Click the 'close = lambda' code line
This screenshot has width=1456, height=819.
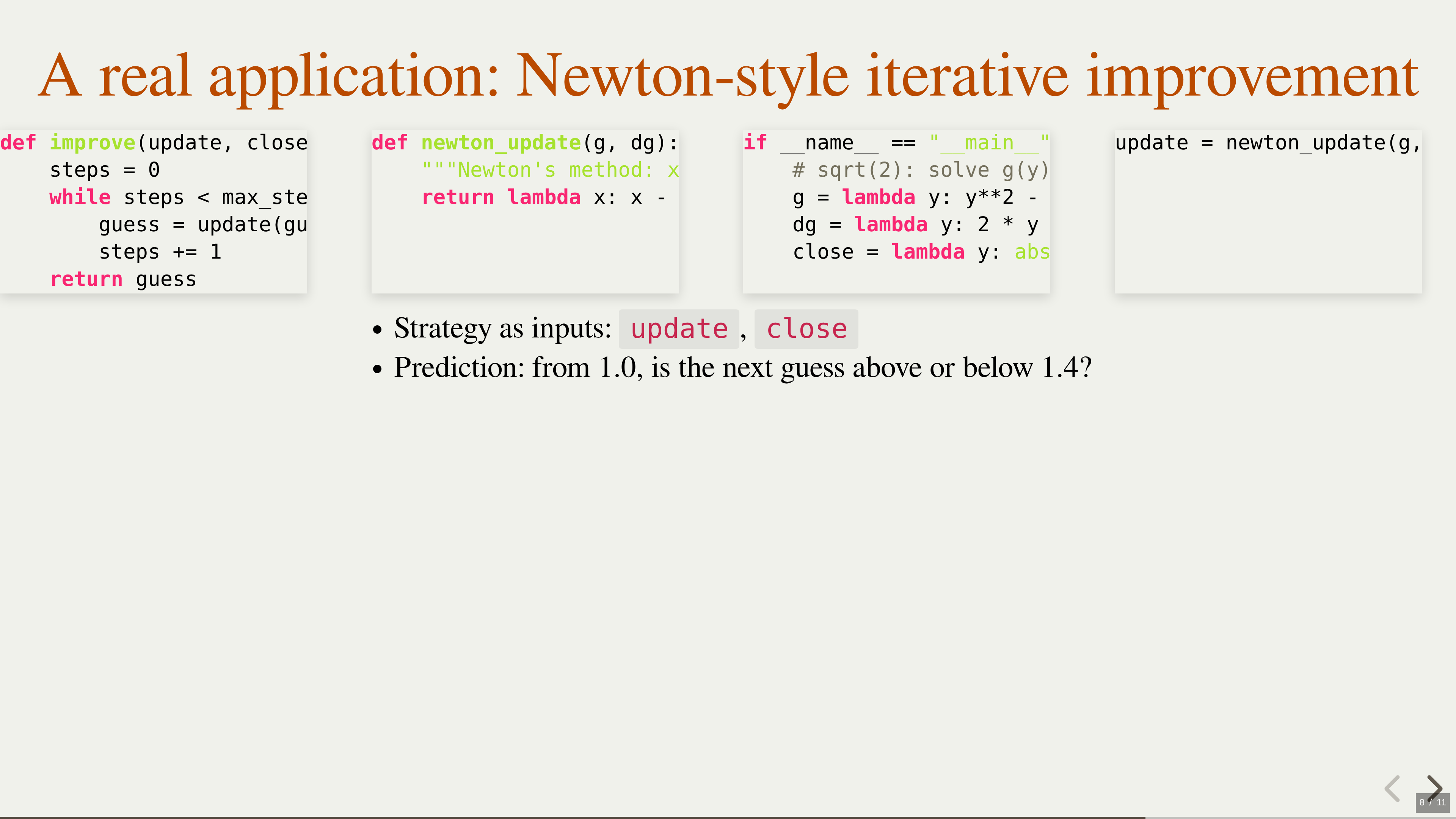(x=920, y=252)
